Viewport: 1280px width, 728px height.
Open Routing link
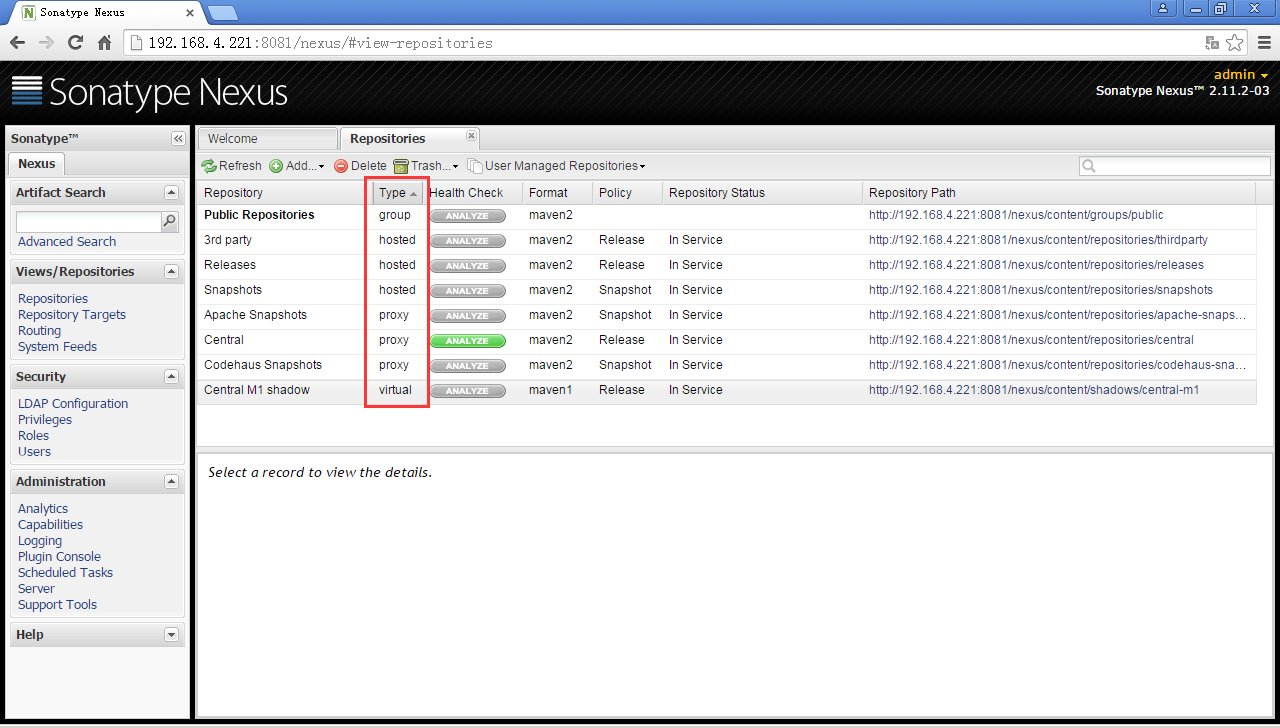[x=39, y=331]
